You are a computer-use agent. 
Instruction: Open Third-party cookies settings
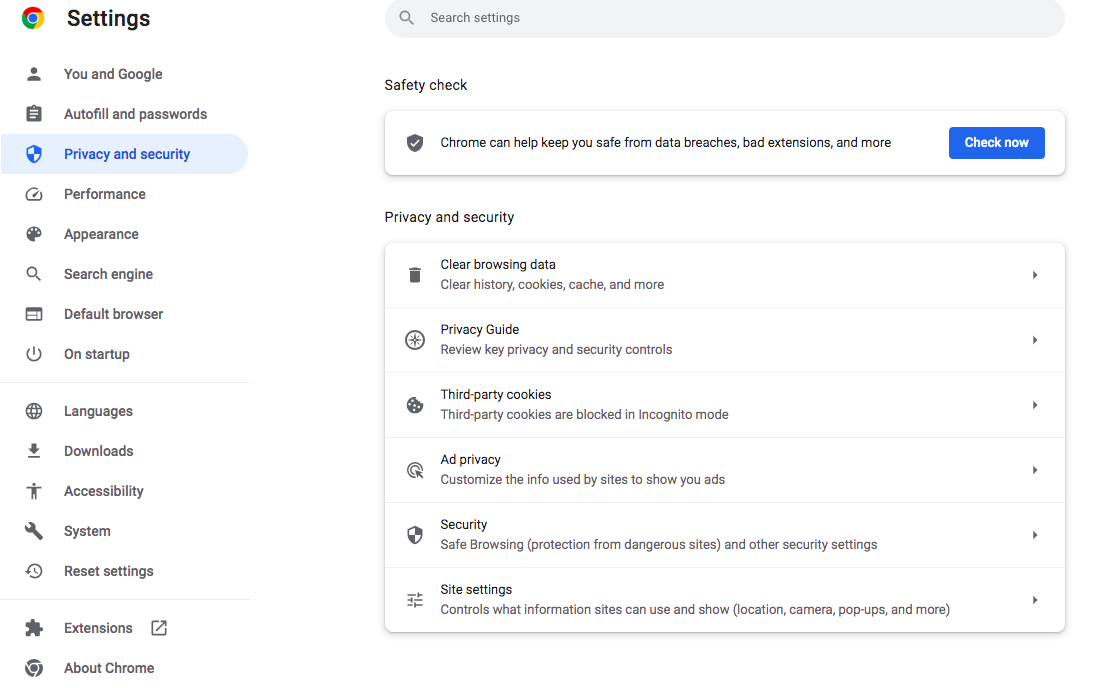[724, 405]
